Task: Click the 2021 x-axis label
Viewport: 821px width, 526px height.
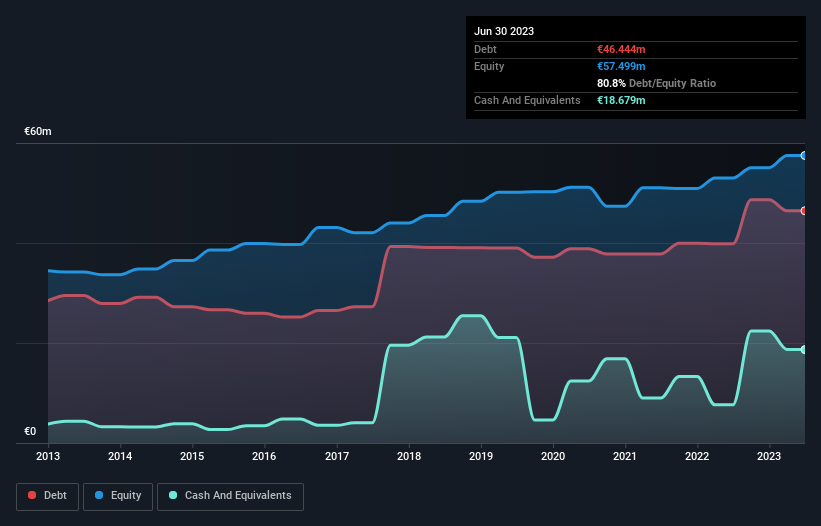Action: 625,456
